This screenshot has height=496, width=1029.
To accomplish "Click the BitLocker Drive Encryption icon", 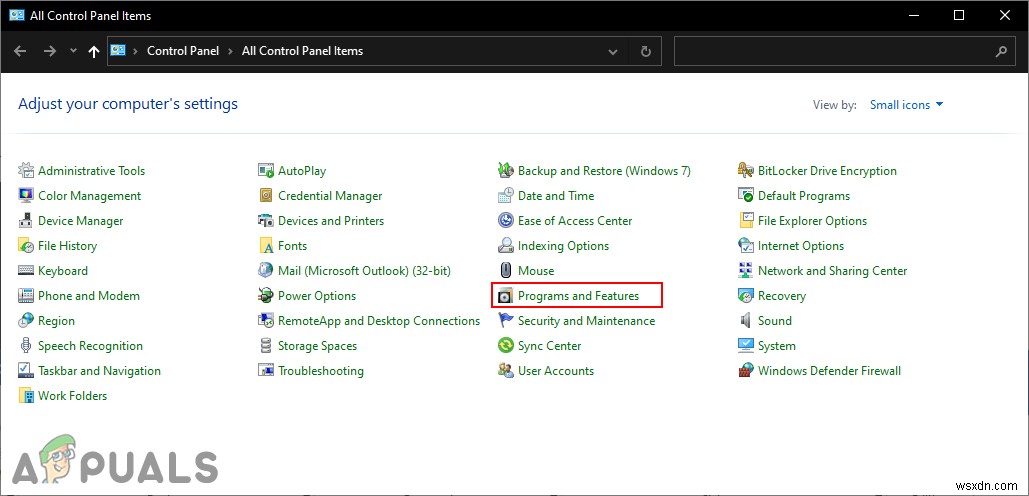I will point(746,171).
